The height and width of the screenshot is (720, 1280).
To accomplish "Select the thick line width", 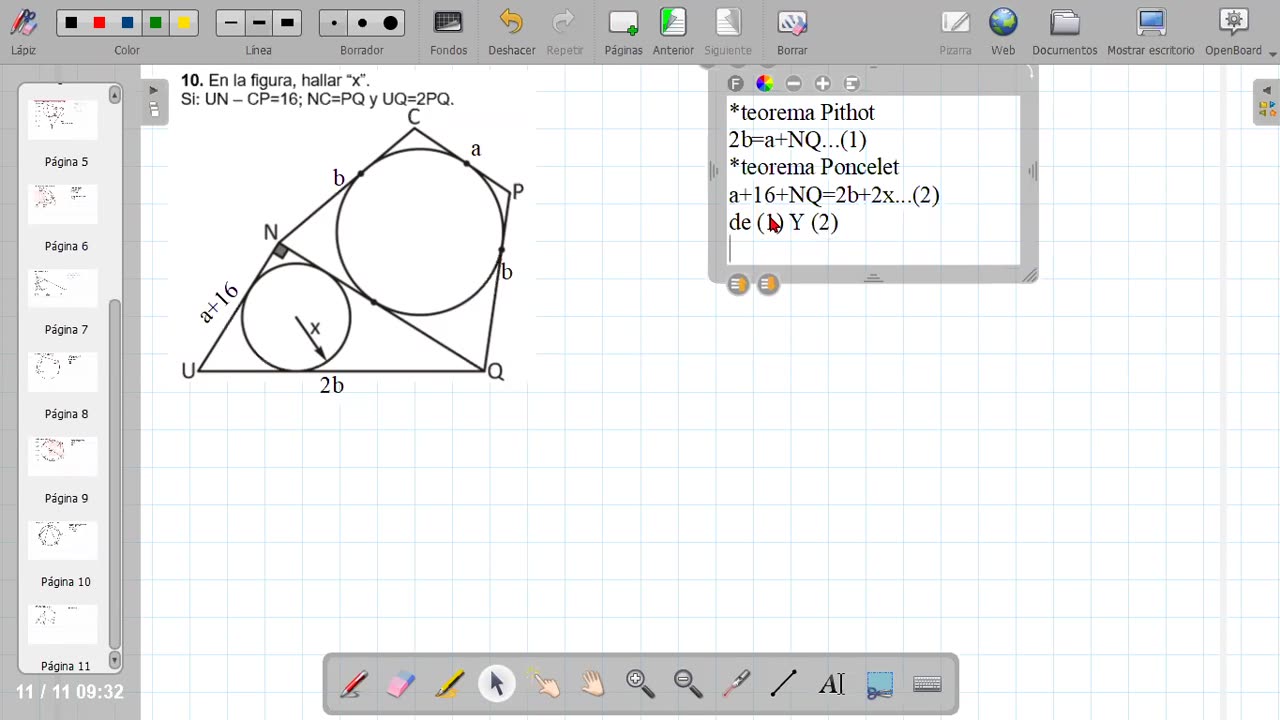I will (x=287, y=23).
